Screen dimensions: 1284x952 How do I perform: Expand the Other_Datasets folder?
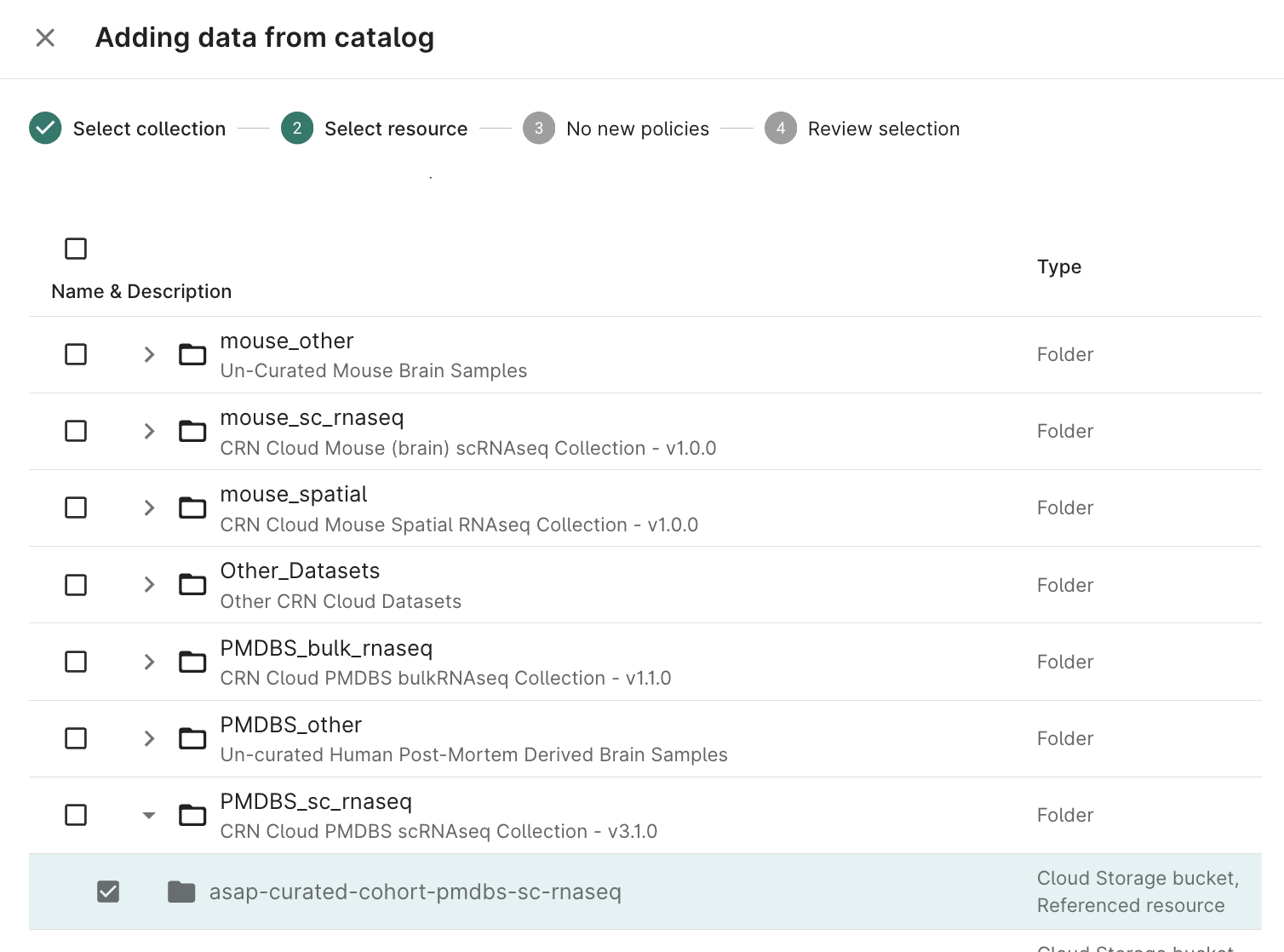point(149,584)
